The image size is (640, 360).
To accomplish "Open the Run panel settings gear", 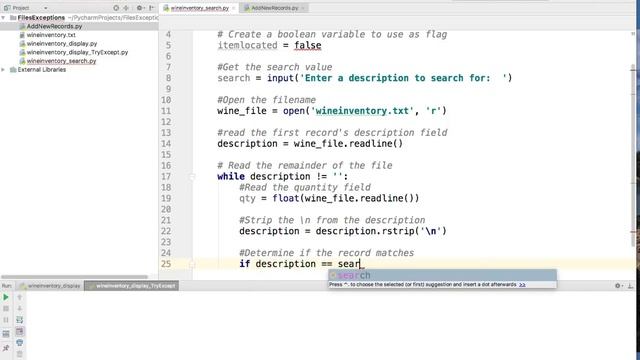I will pyautogui.click(x=618, y=286).
